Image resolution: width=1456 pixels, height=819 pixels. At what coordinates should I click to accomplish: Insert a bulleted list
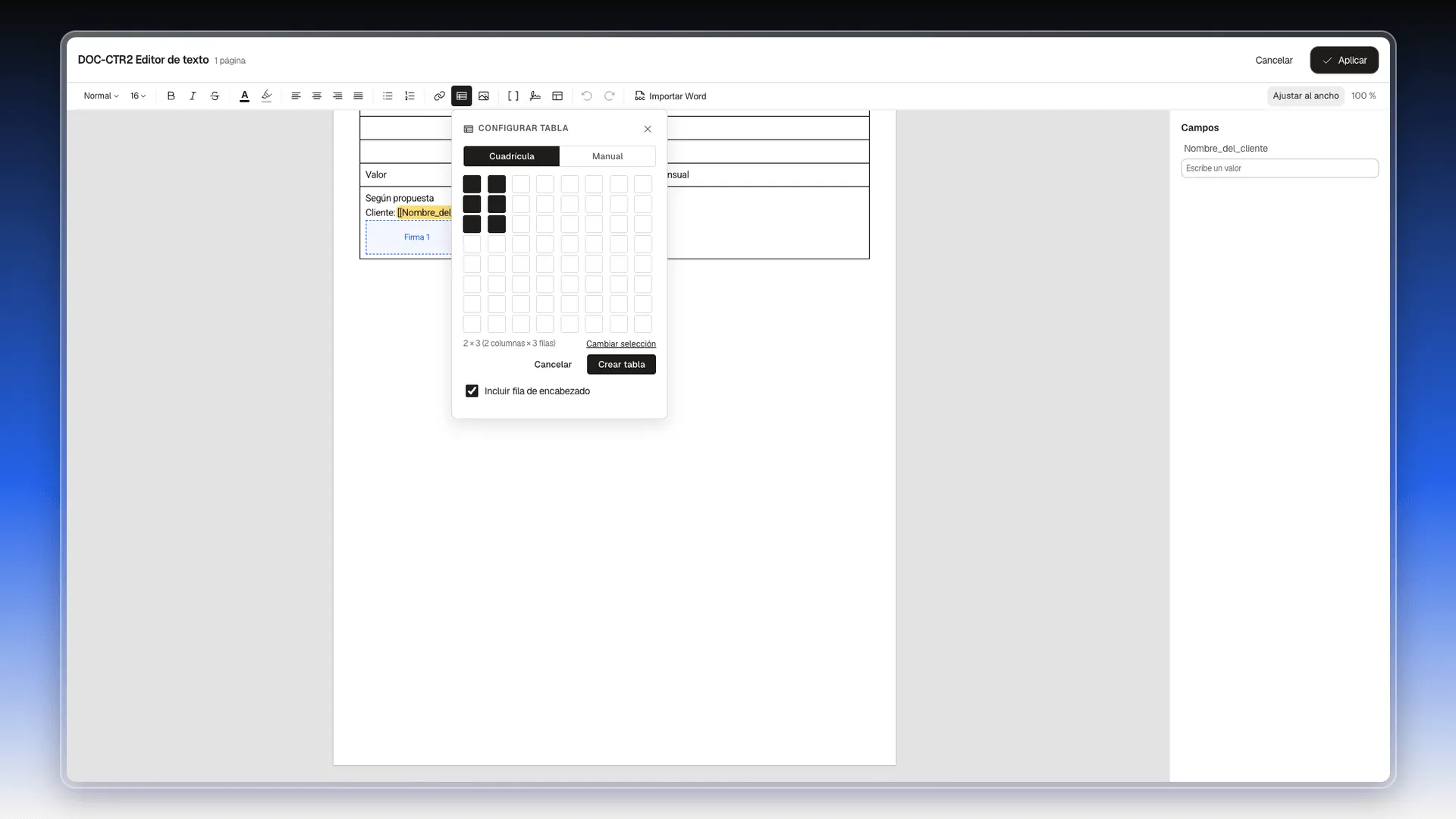pos(388,96)
